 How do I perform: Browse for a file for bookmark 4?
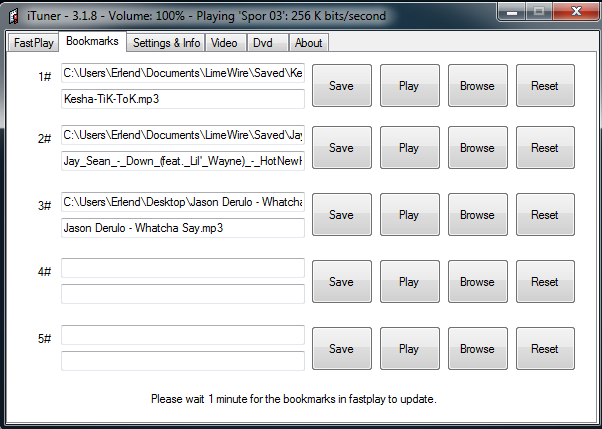tap(477, 282)
